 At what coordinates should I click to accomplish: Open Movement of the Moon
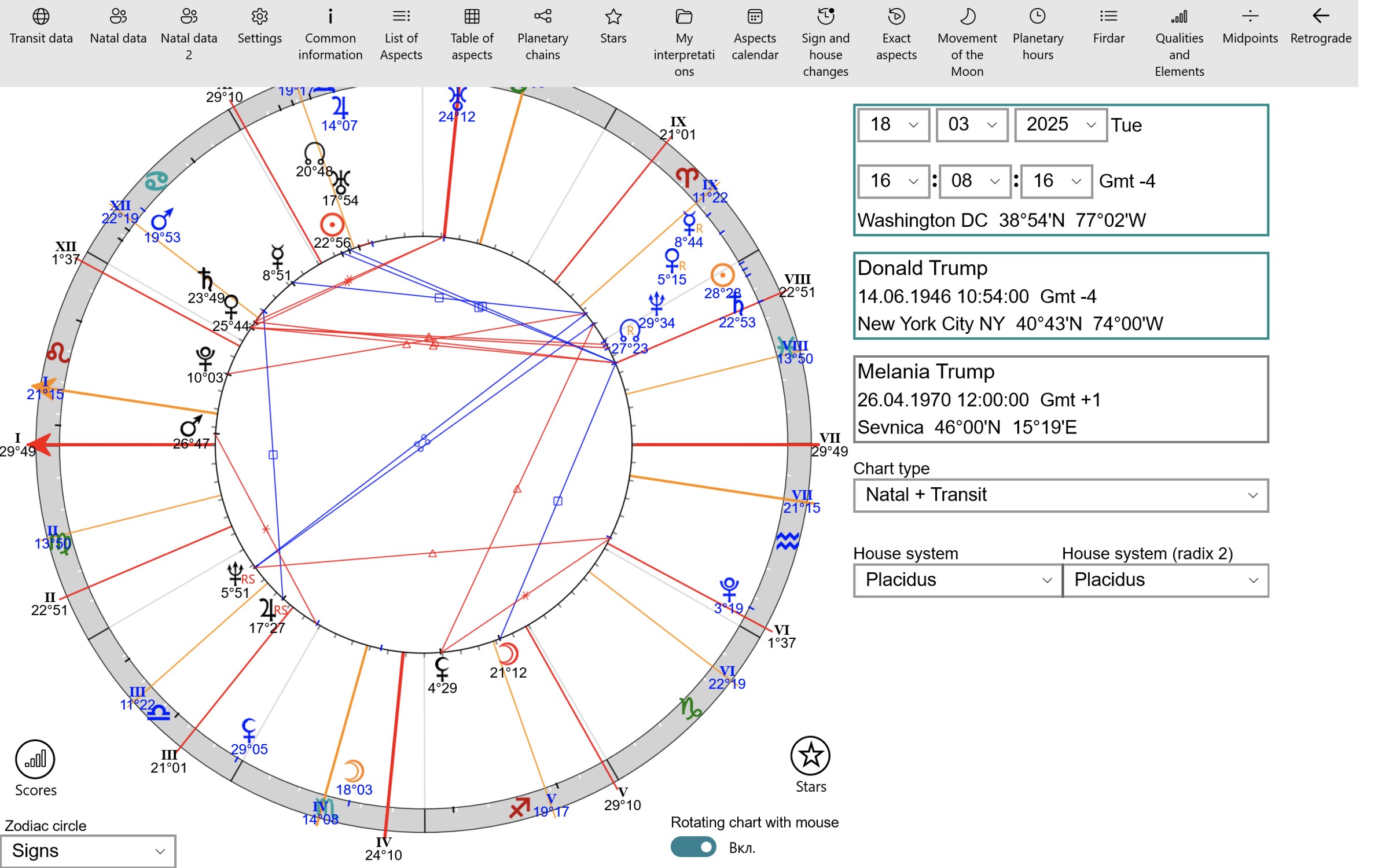pyautogui.click(x=967, y=35)
